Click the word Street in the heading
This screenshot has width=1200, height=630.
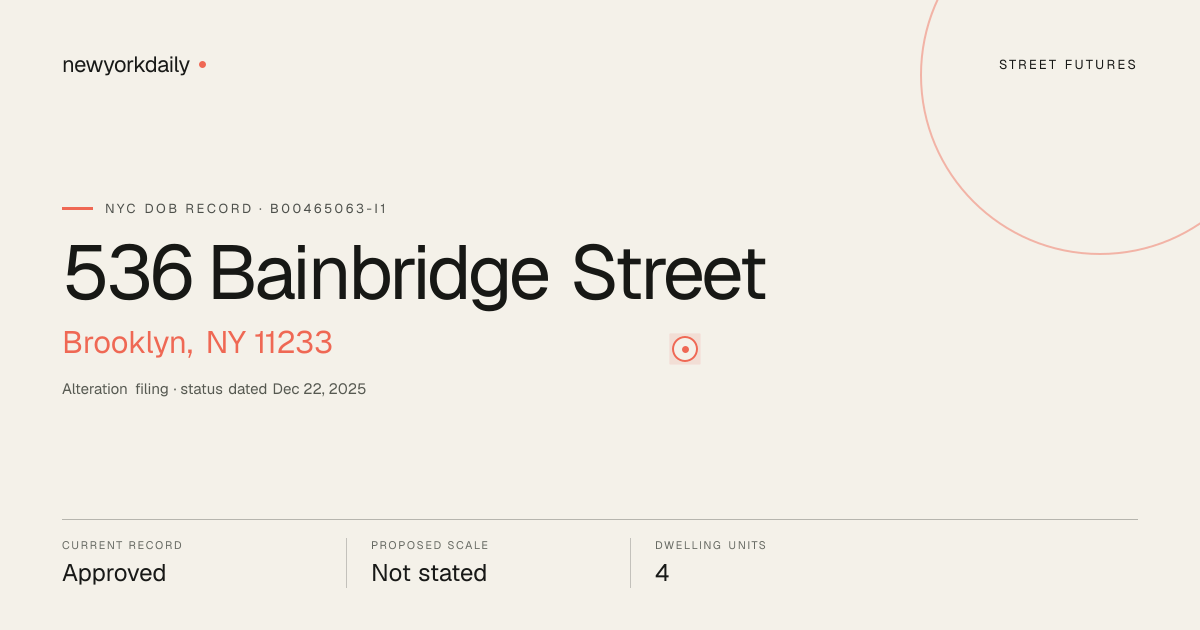[669, 272]
